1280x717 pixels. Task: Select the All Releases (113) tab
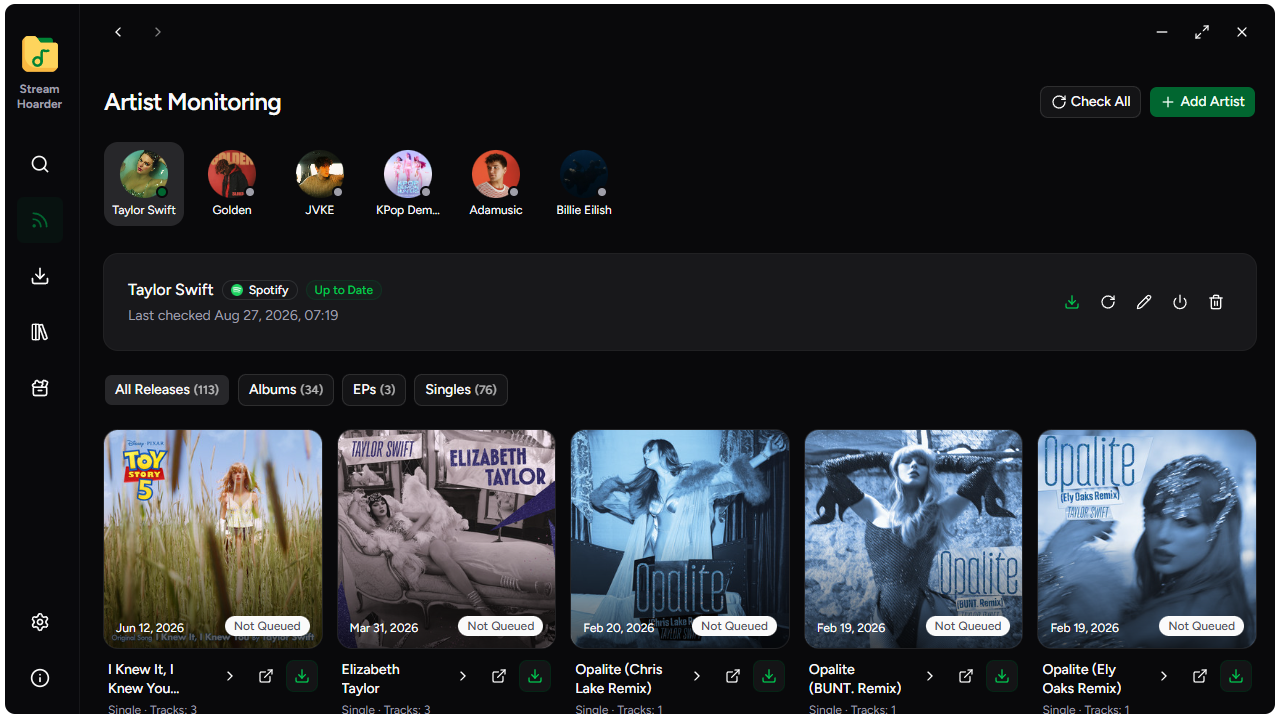[167, 390]
